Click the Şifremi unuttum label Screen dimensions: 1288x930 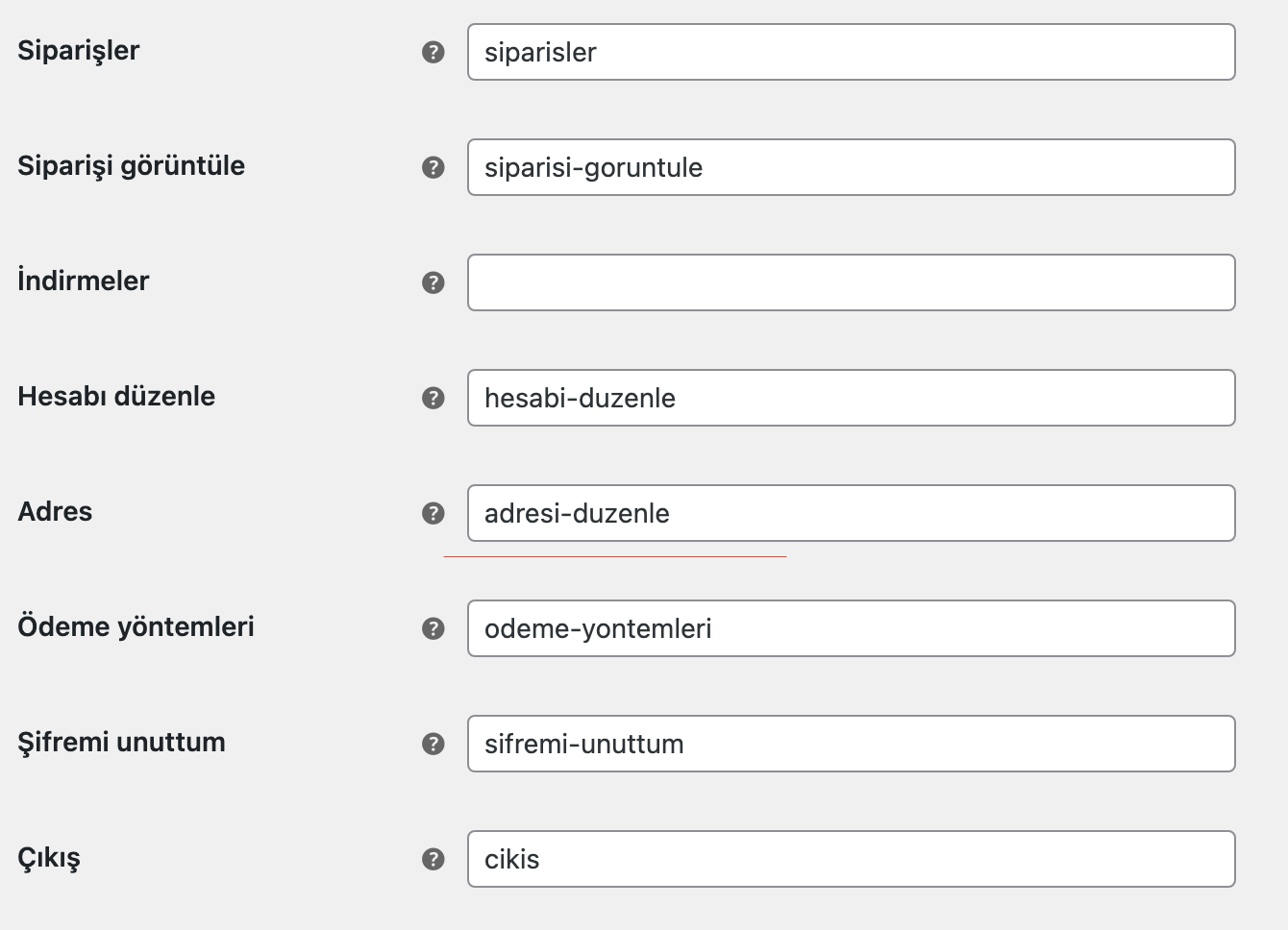121,743
